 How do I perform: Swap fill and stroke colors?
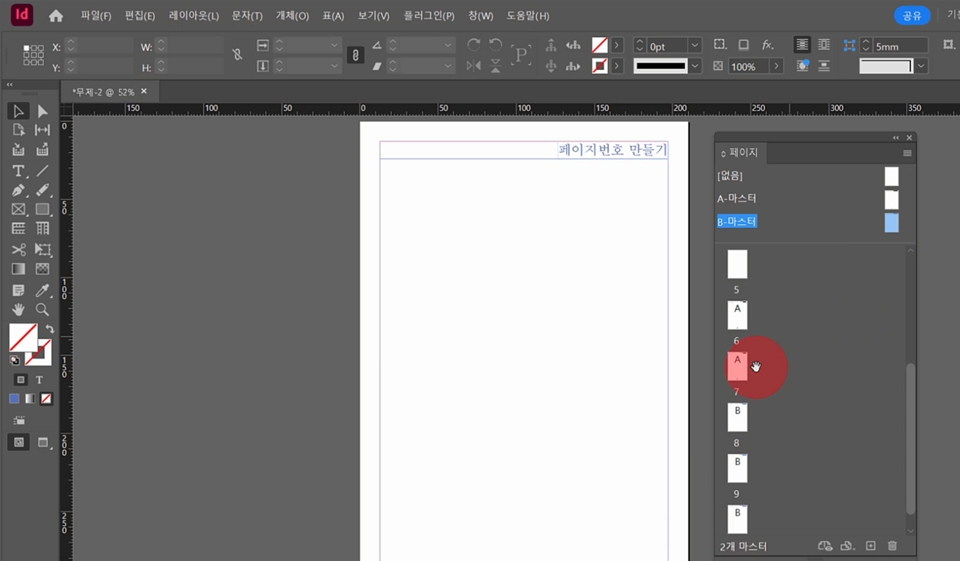click(50, 329)
